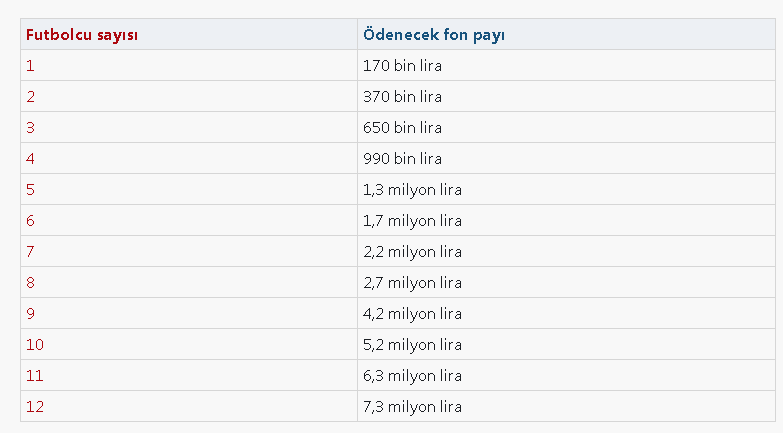Select the player count cell '5'

tap(31, 190)
